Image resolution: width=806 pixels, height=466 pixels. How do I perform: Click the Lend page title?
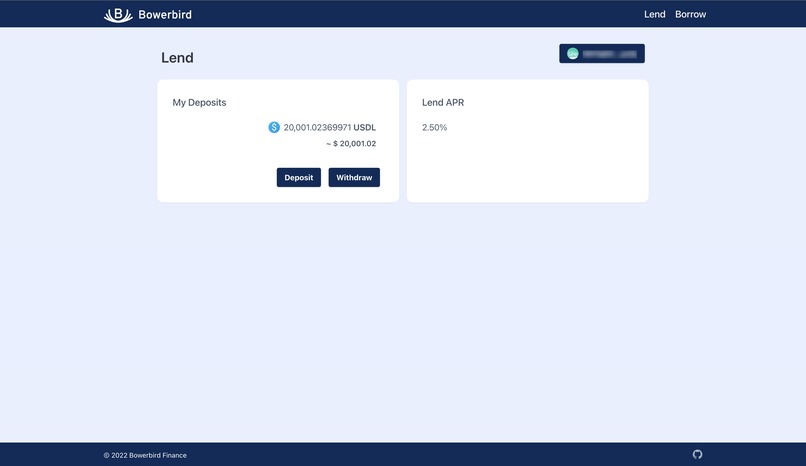click(x=177, y=58)
